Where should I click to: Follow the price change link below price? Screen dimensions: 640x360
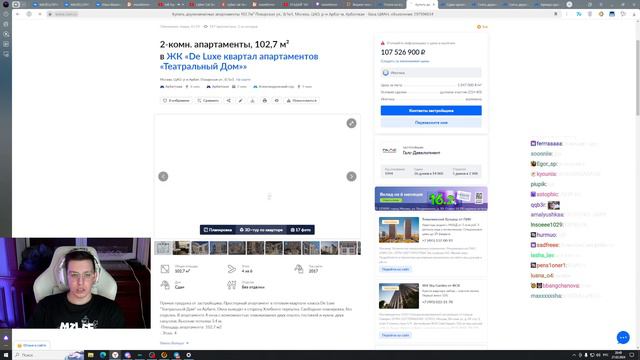405,61
